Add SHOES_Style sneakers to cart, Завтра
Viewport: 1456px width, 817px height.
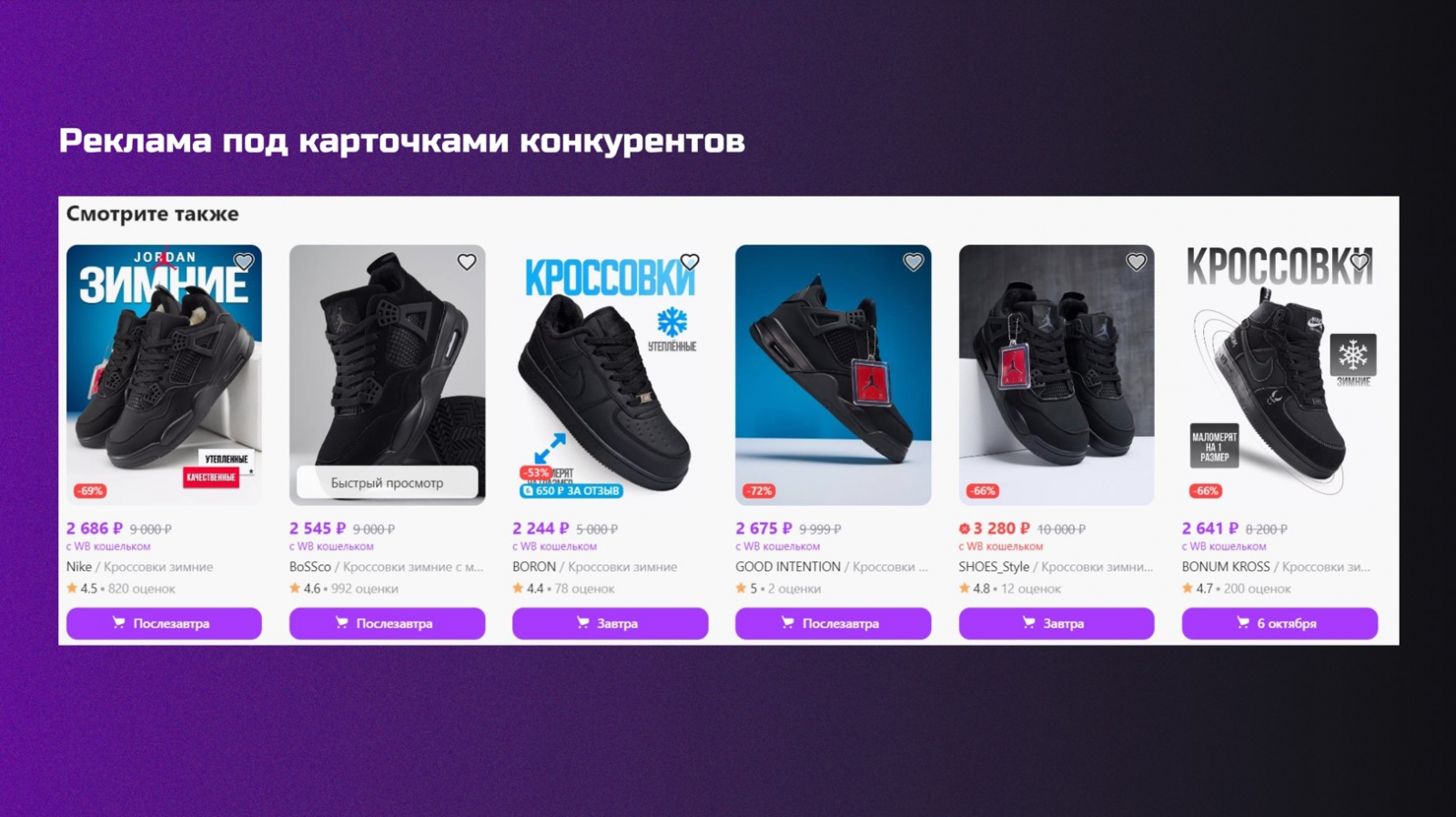pyautogui.click(x=1057, y=623)
